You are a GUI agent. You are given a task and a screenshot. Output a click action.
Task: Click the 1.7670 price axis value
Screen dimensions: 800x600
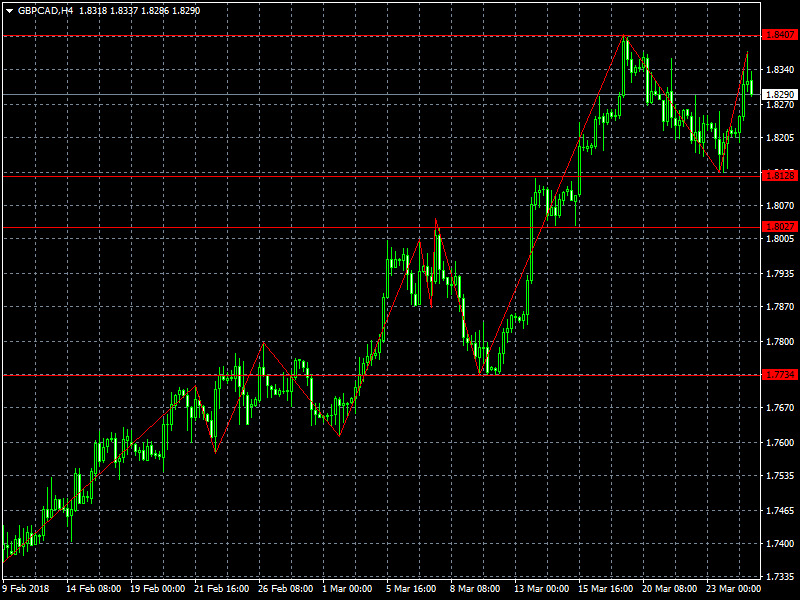click(x=780, y=408)
